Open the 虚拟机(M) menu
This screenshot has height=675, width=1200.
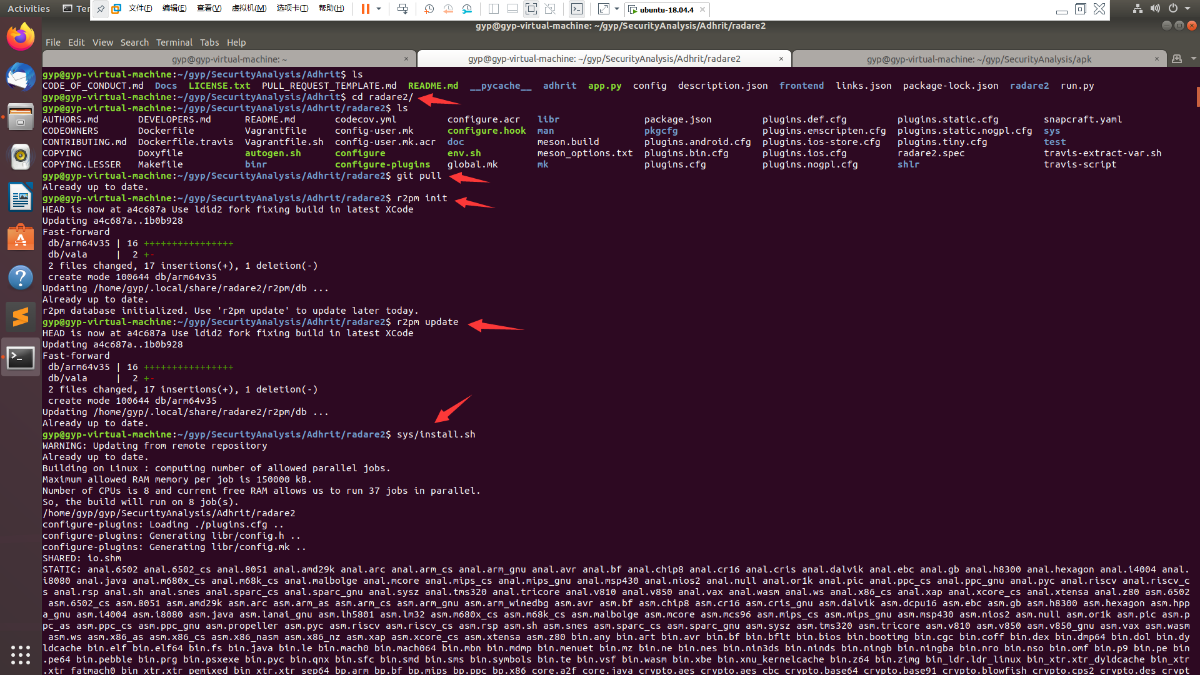(248, 8)
